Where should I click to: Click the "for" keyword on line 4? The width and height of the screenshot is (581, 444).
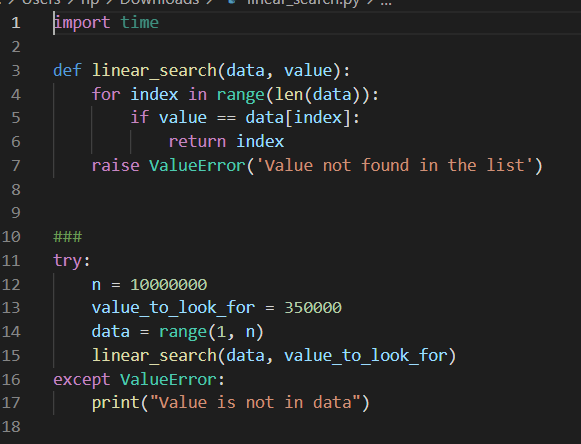point(106,94)
